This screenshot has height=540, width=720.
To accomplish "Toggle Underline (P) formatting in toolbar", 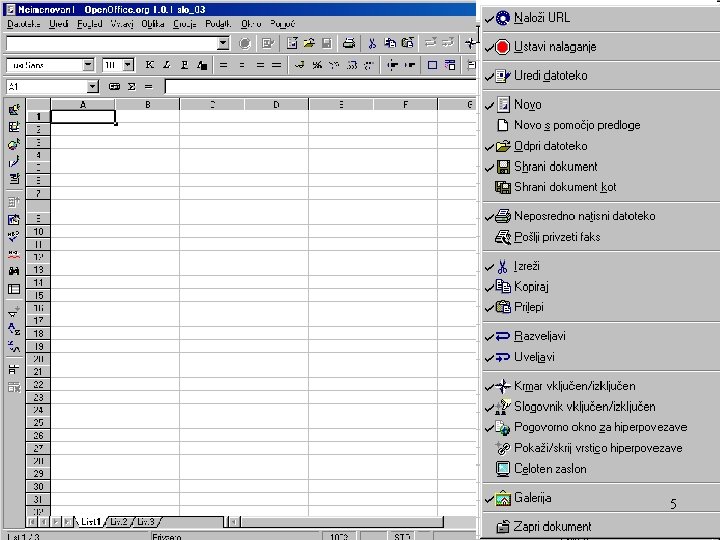I will click(x=184, y=65).
